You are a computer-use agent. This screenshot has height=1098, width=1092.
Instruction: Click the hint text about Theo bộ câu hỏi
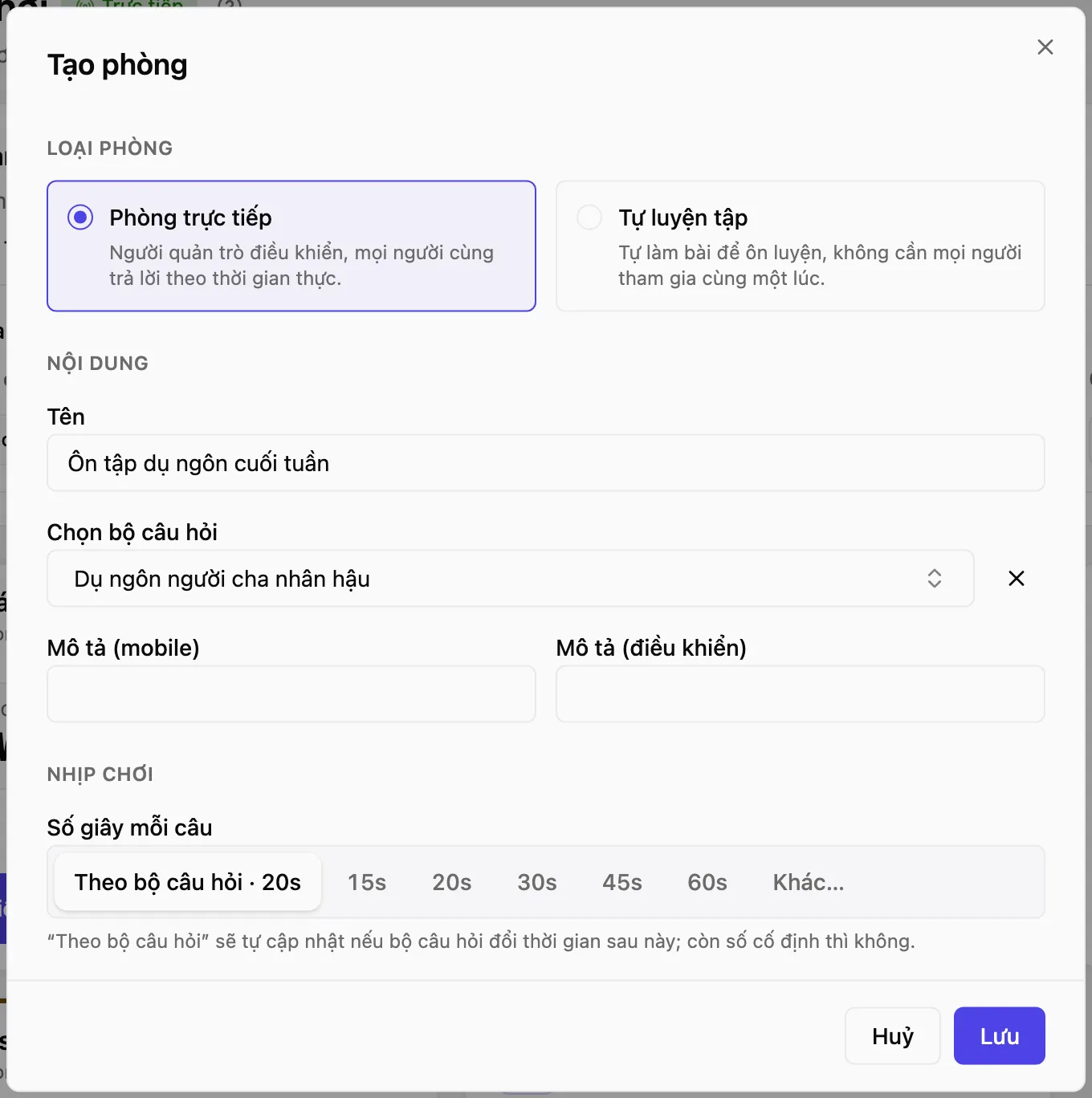coord(481,941)
